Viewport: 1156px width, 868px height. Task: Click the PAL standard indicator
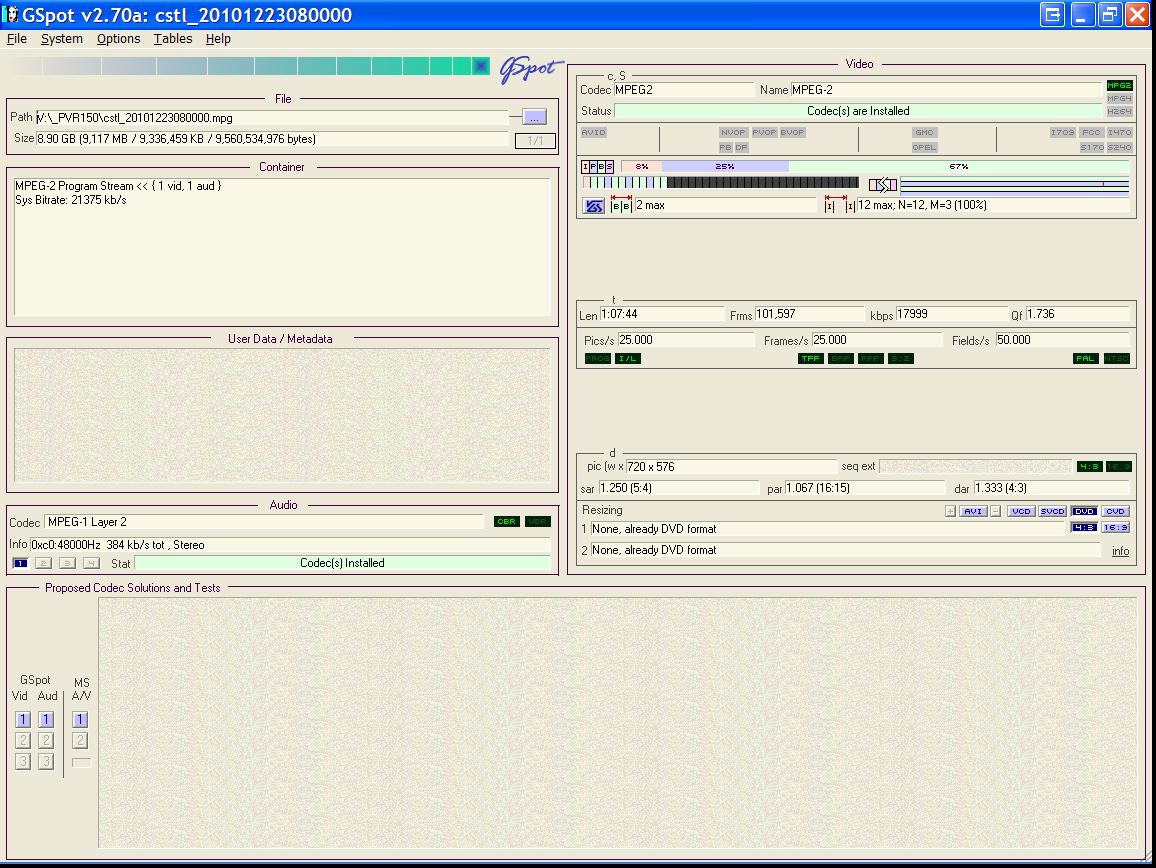(x=1085, y=359)
